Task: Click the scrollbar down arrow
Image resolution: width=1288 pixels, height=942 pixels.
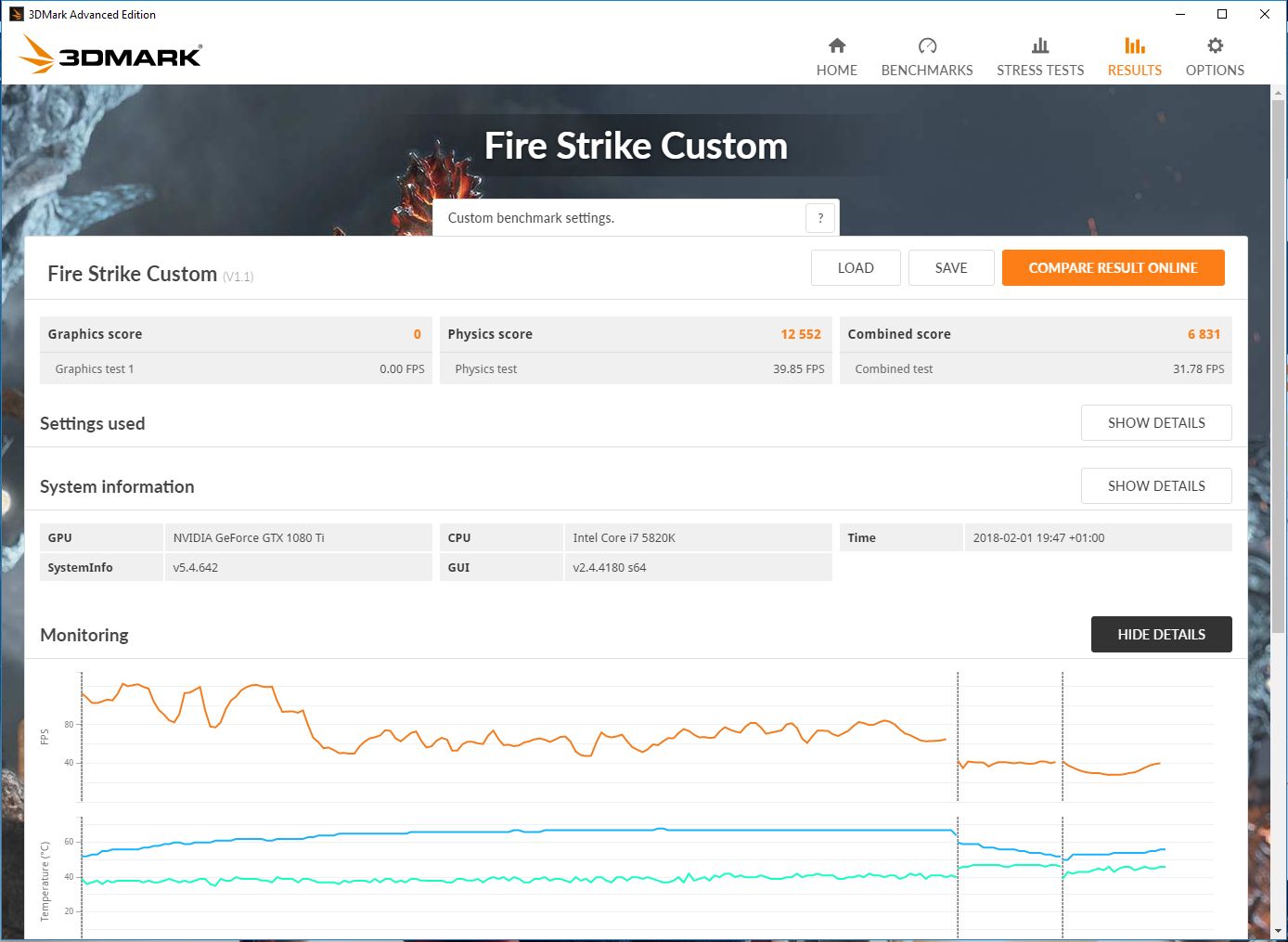Action: point(1279,931)
